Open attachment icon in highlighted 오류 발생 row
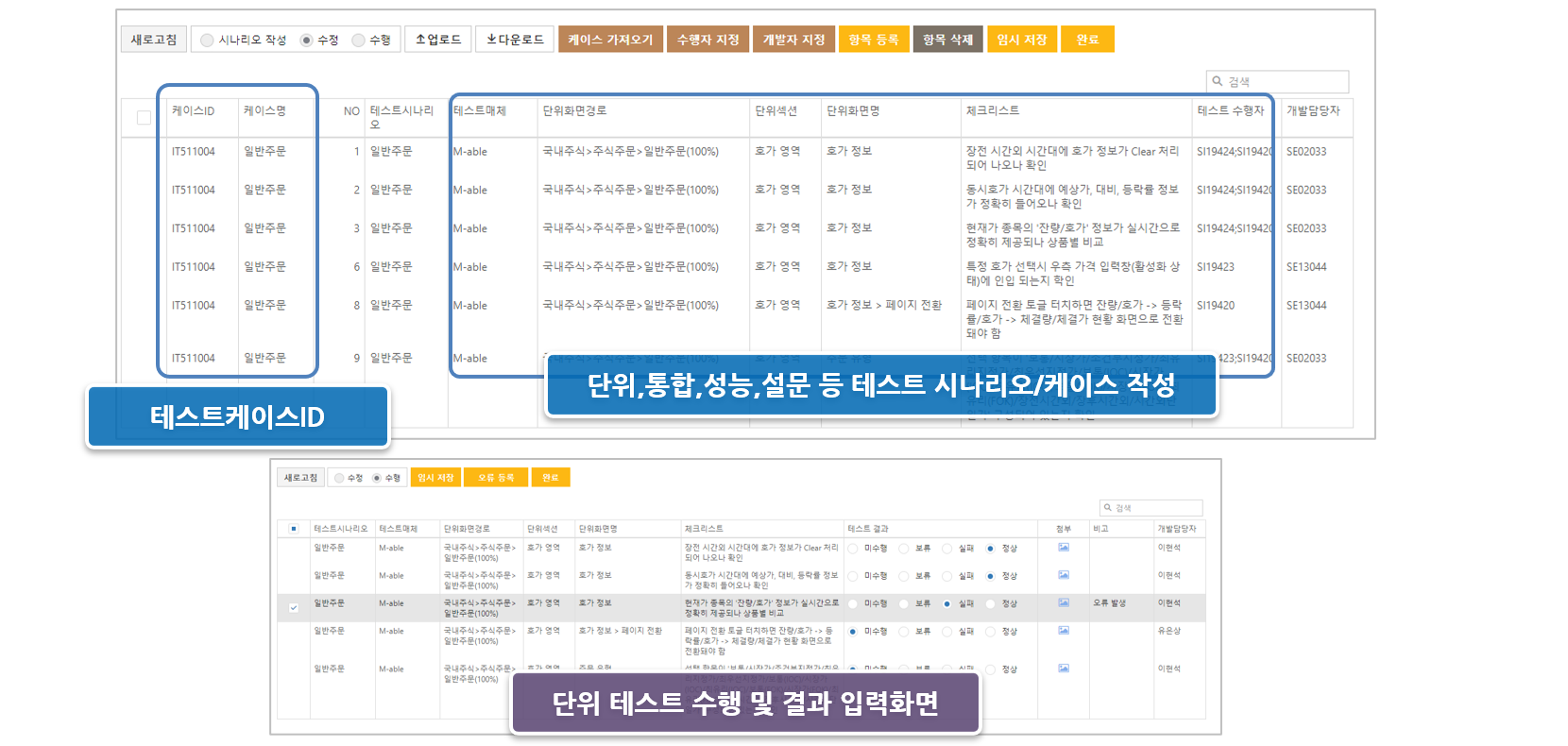Screen dimensions: 1568x746 [1064, 602]
